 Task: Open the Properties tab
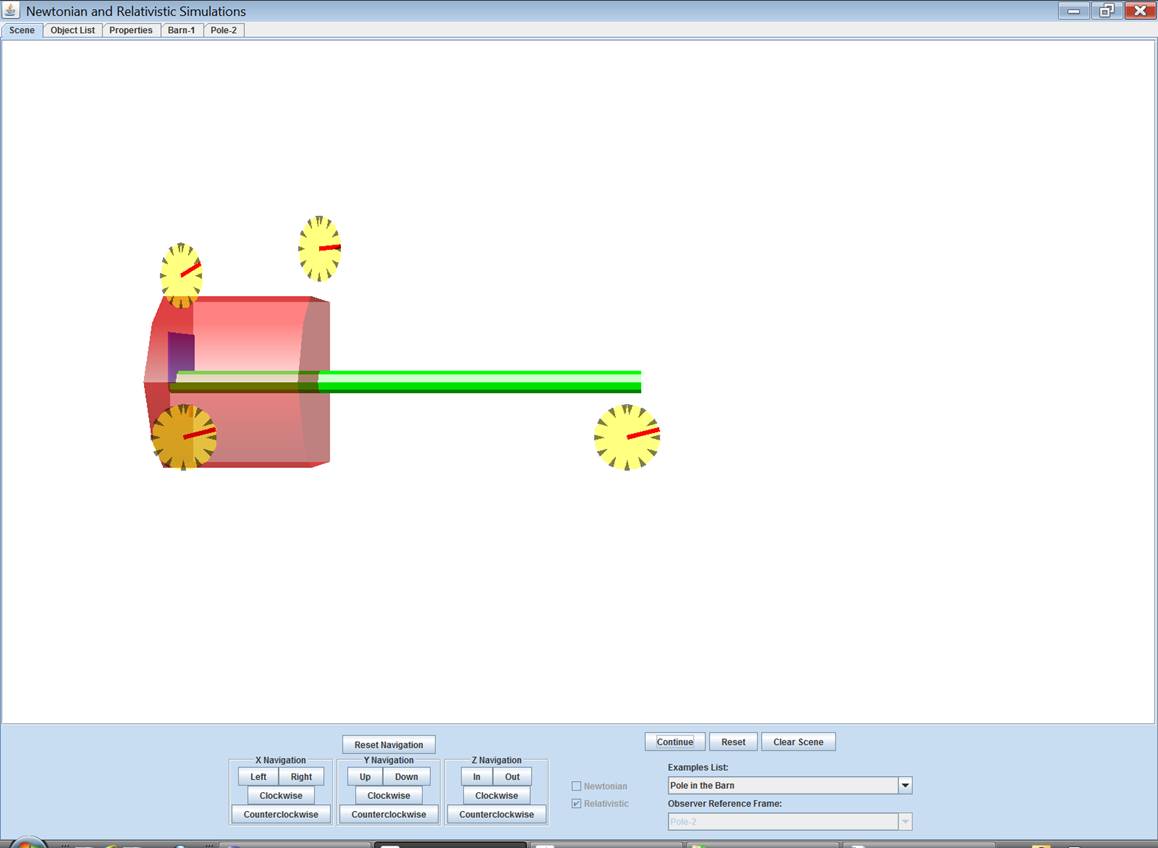pyautogui.click(x=131, y=30)
